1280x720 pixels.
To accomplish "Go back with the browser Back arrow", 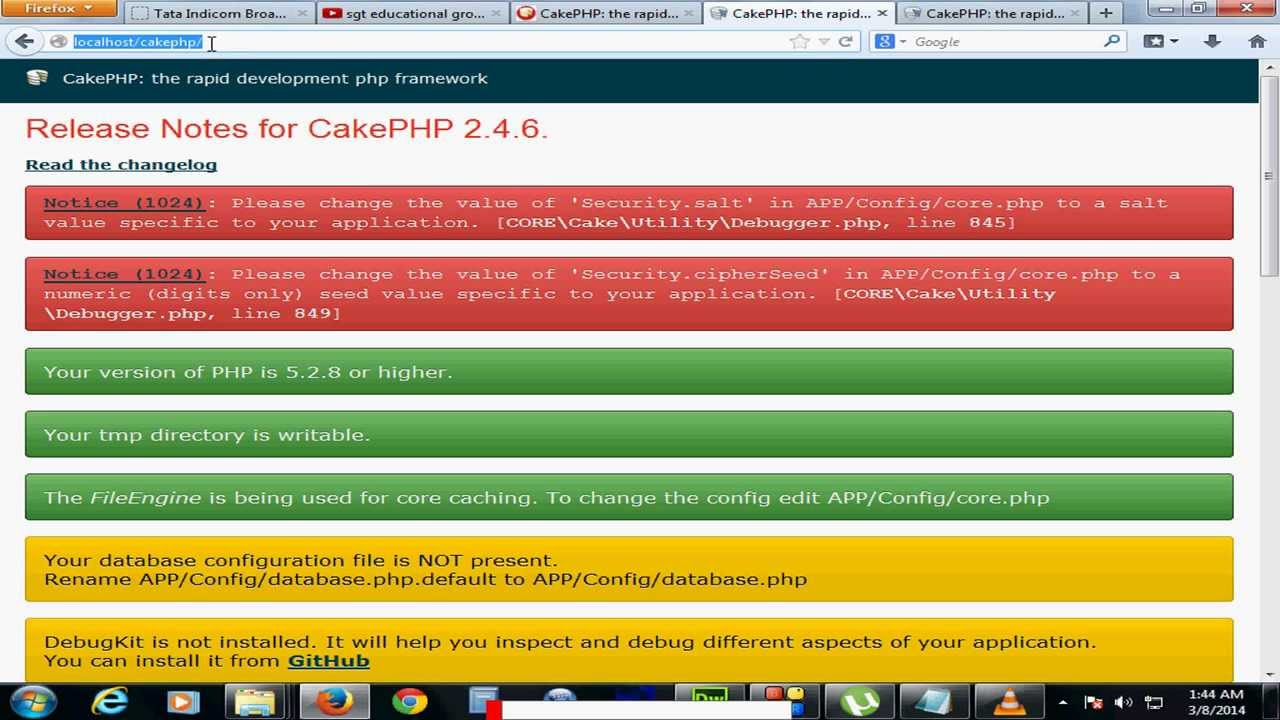I will coord(24,42).
